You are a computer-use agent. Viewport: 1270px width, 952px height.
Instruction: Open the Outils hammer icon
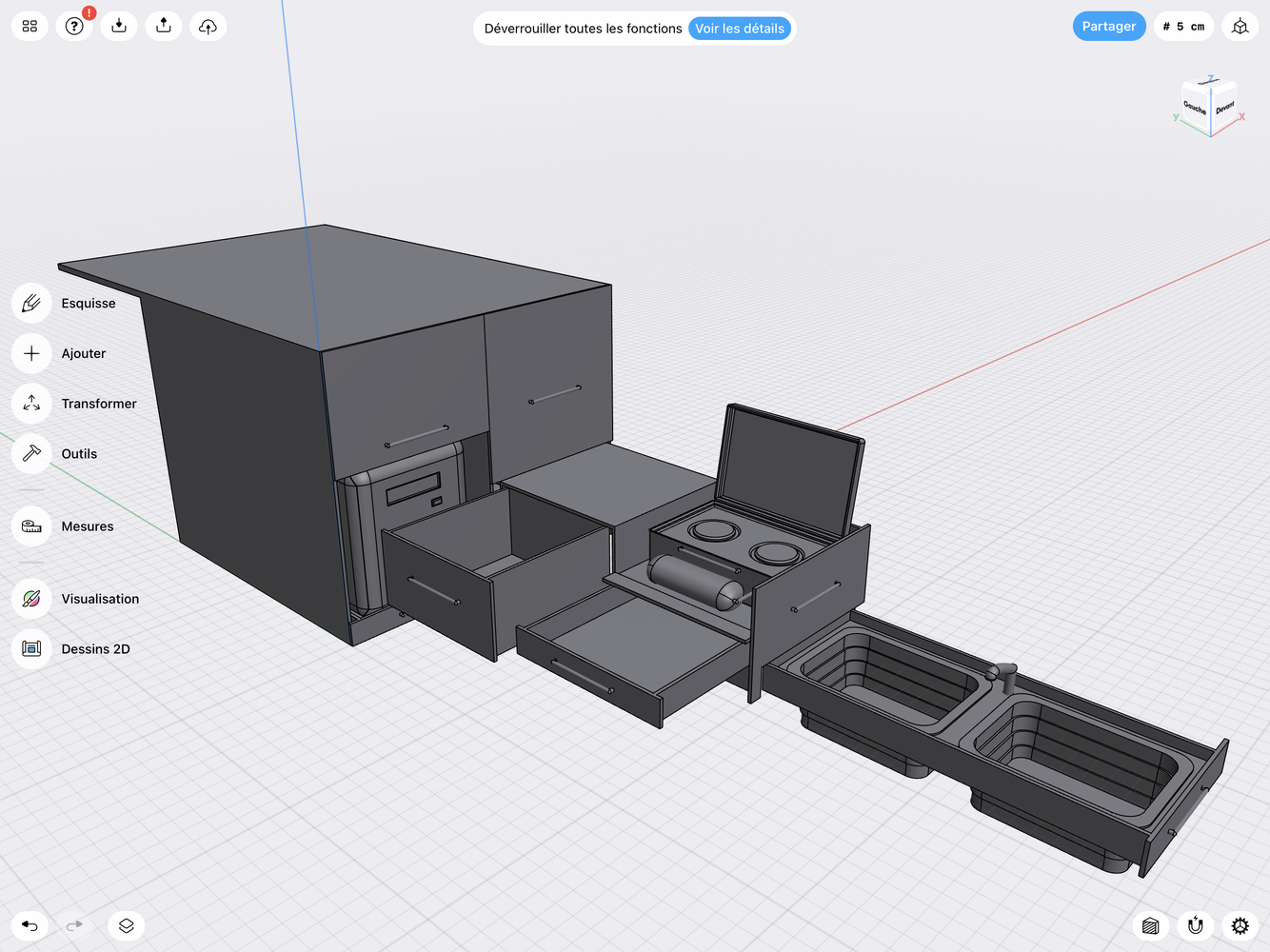[x=31, y=454]
